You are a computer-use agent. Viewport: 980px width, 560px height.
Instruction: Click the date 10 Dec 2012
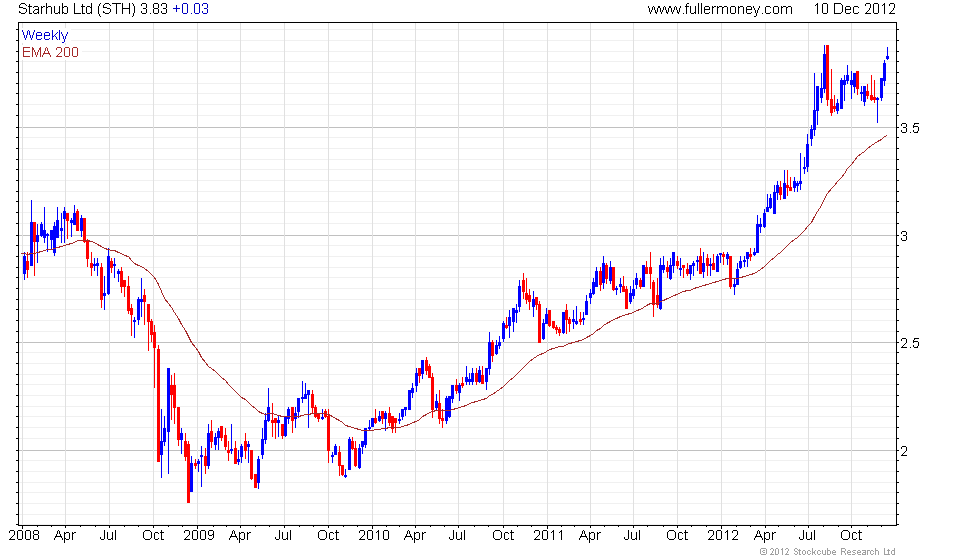click(x=854, y=9)
